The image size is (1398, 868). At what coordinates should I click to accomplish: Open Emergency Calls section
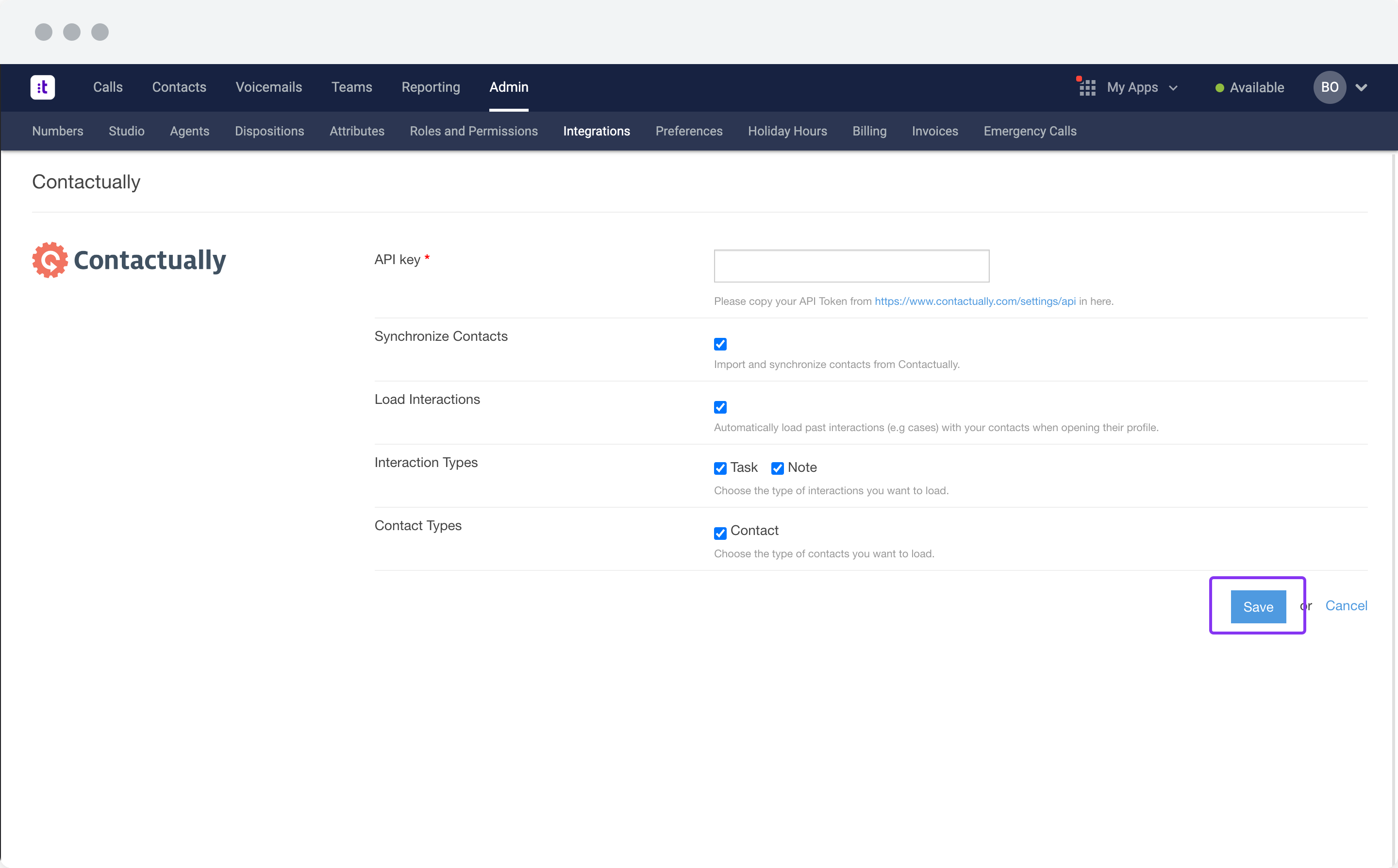1030,131
